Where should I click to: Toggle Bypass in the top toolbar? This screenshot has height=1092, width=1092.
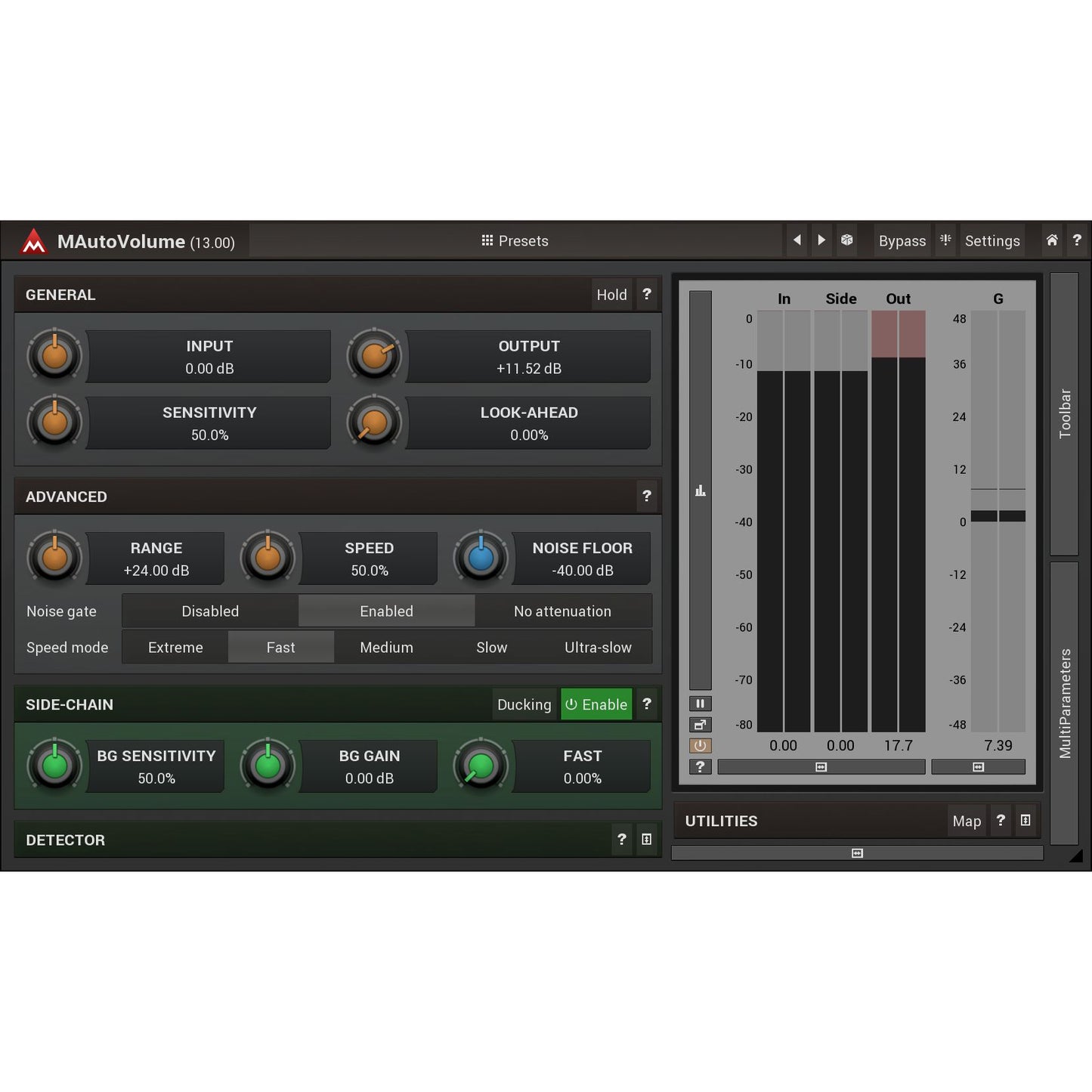(x=902, y=240)
